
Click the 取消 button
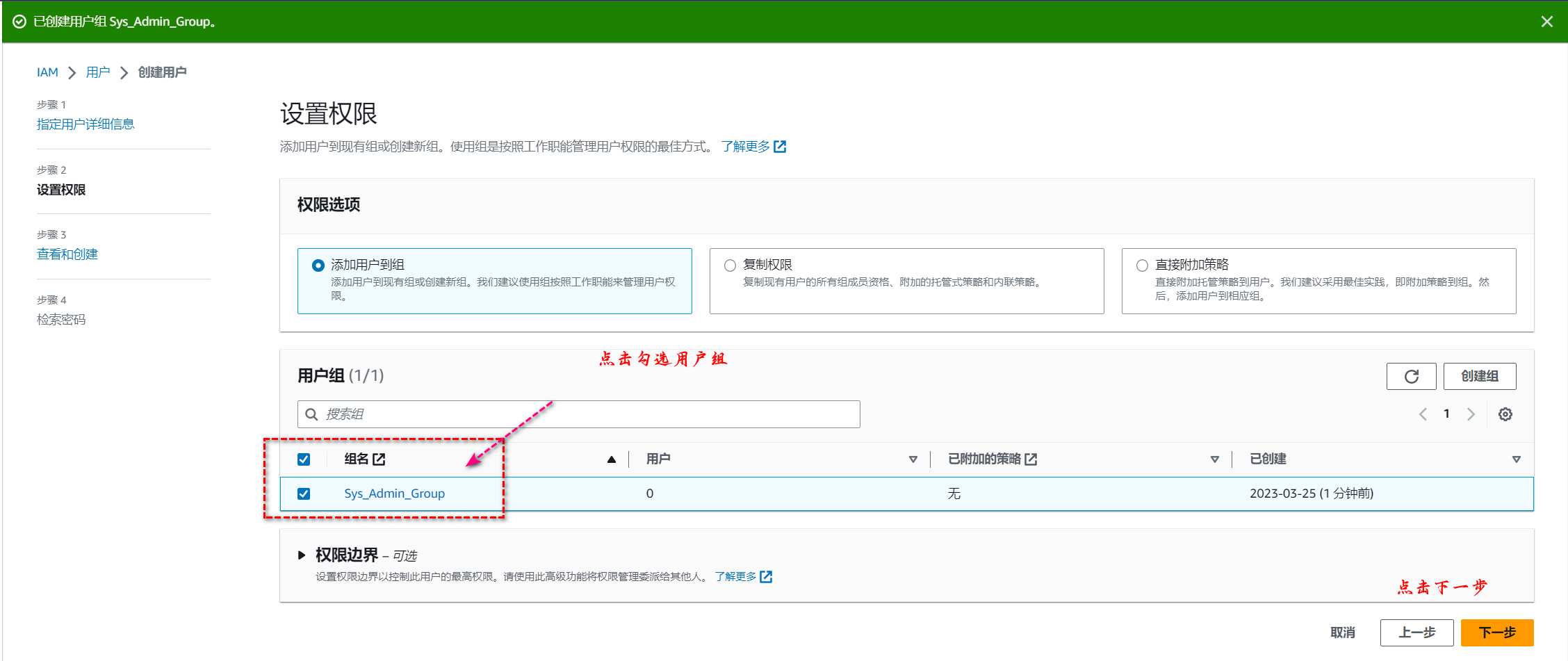1342,633
